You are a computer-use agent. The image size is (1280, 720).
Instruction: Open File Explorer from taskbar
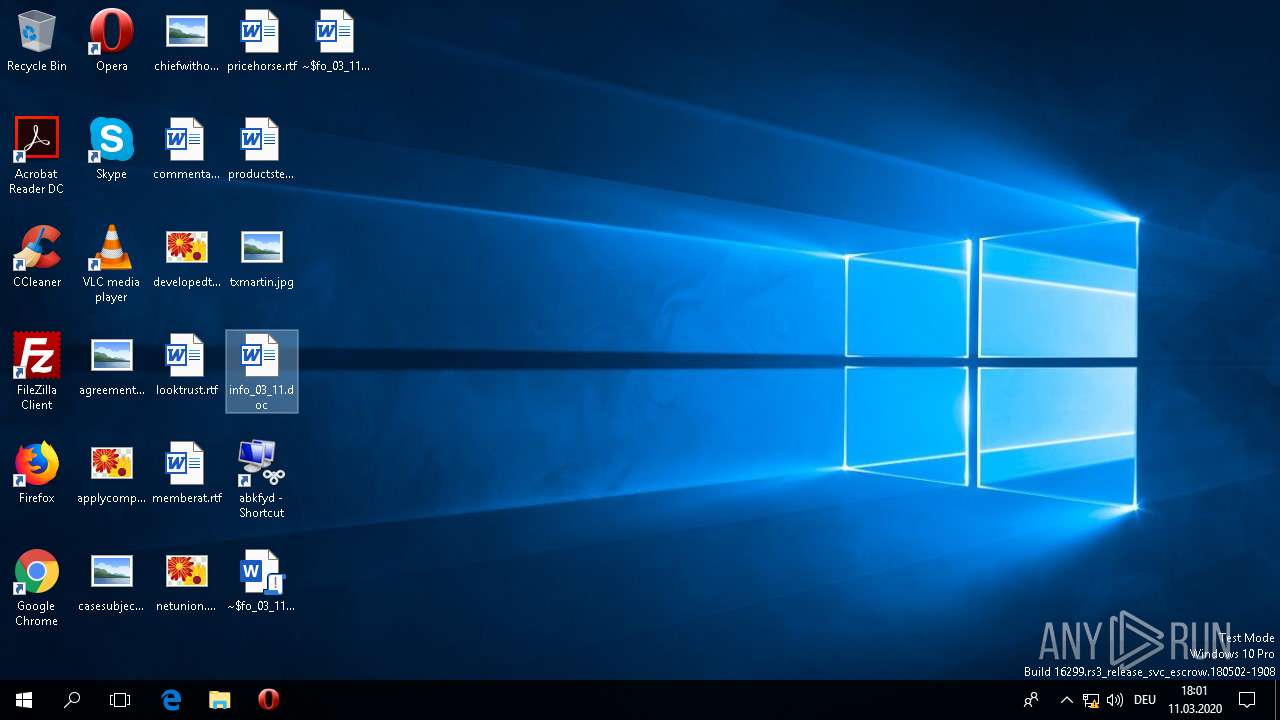coord(219,700)
